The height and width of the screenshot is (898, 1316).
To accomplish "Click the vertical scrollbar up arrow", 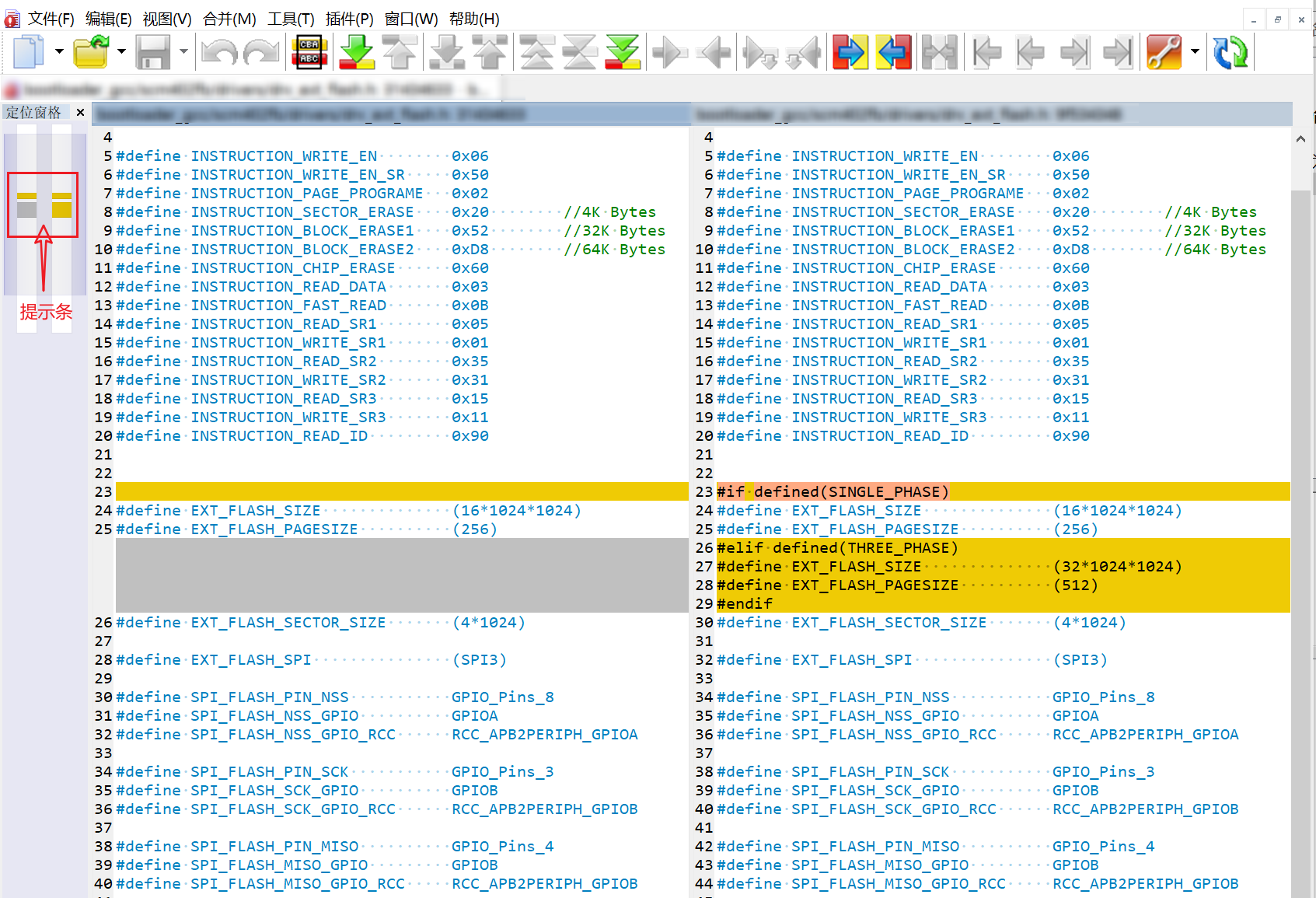I will coord(1300,138).
